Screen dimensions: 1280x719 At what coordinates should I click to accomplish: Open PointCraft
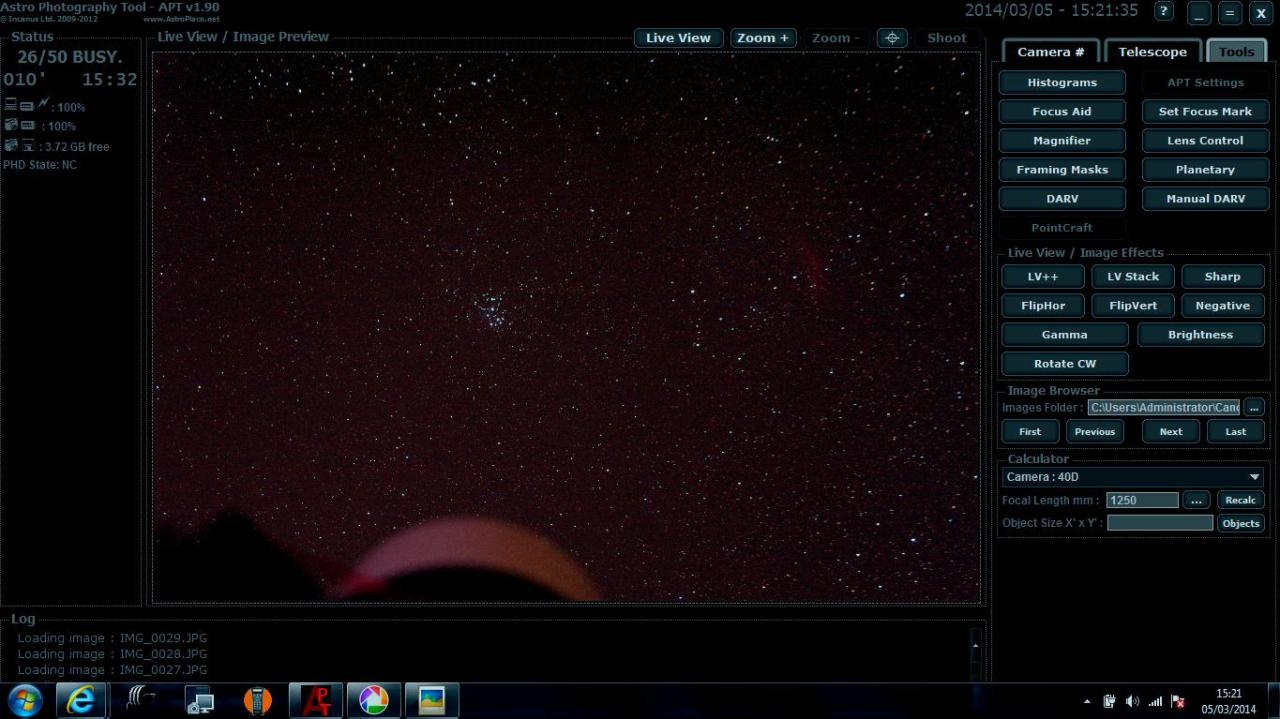click(x=1061, y=227)
